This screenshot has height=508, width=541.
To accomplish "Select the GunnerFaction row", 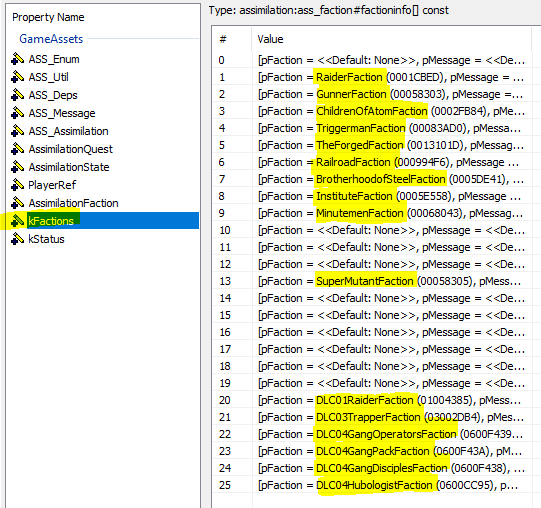I will click(372, 94).
